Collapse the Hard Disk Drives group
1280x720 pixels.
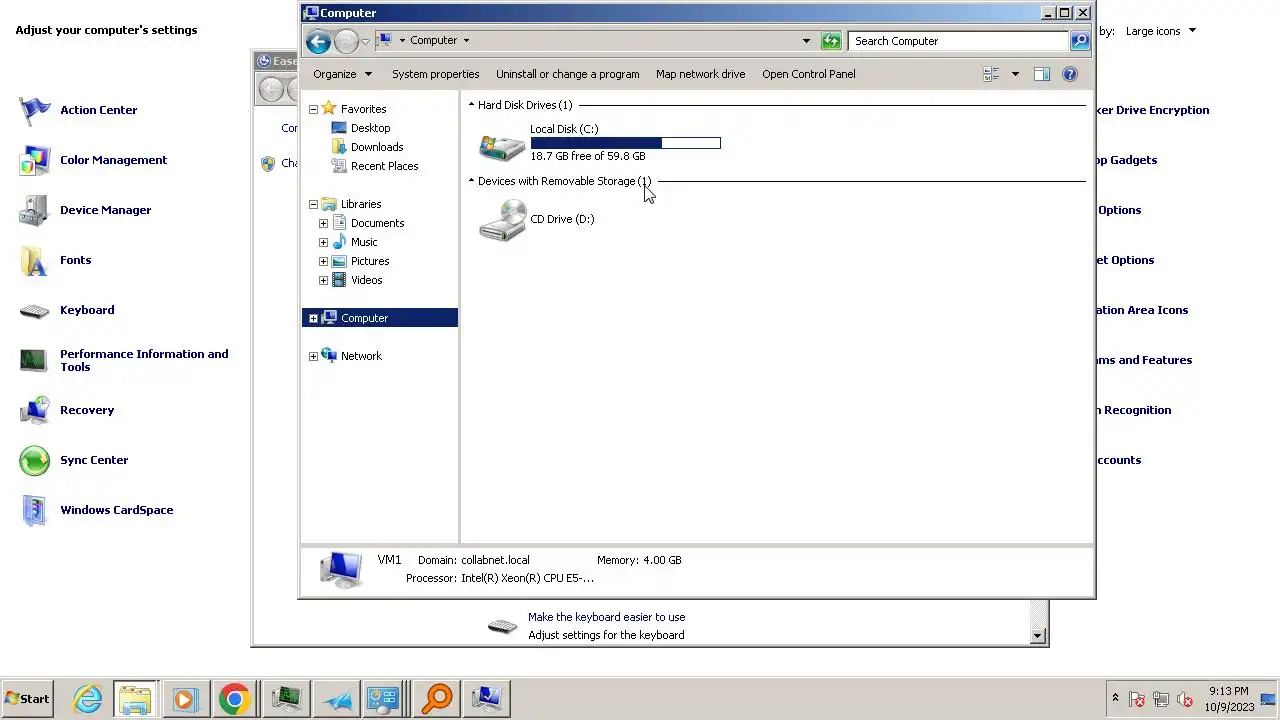tap(471, 105)
